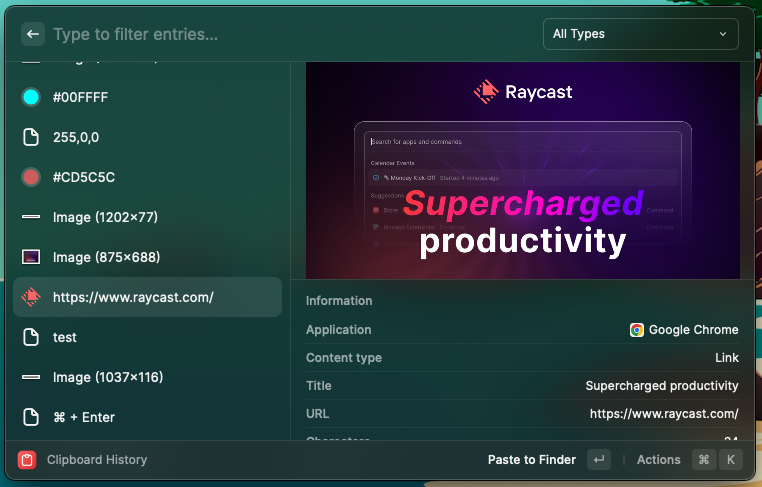Image resolution: width=762 pixels, height=487 pixels.
Task: Click the URL value in Information
Action: click(x=664, y=414)
